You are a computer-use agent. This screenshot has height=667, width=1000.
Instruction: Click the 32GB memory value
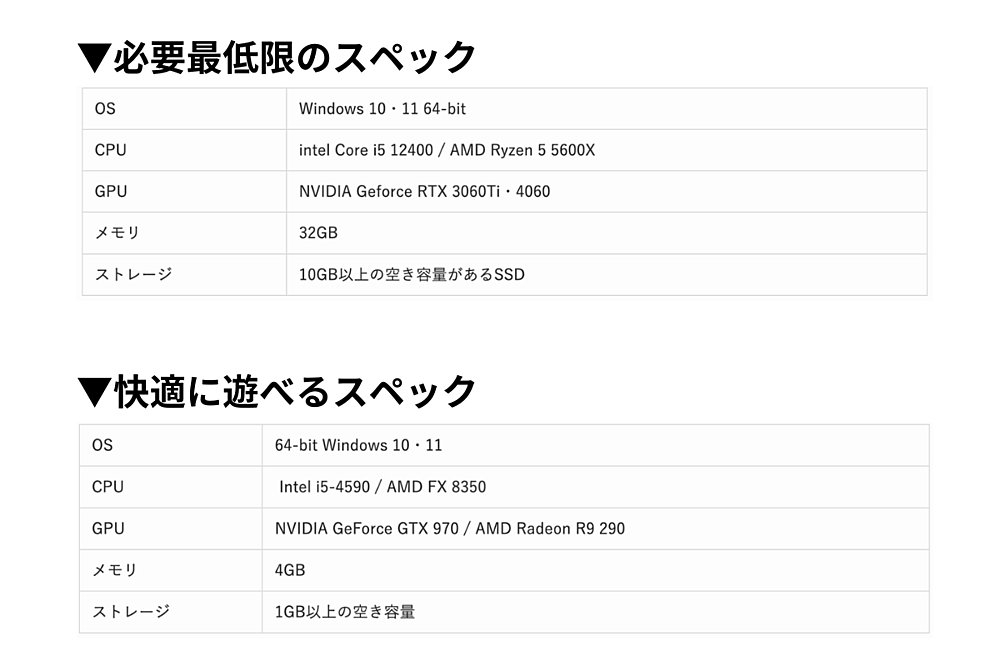click(x=318, y=233)
